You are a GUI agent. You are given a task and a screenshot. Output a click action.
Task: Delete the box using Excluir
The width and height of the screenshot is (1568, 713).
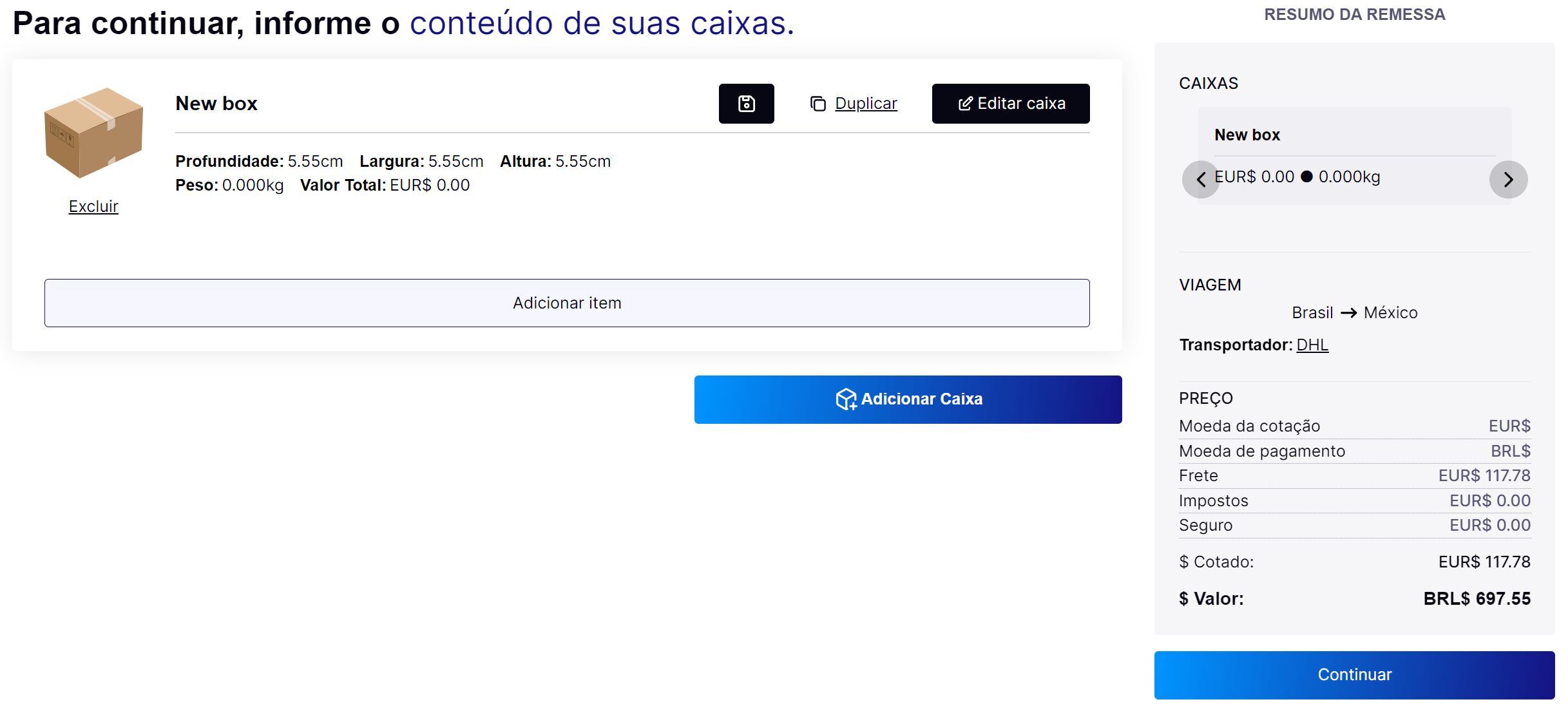pos(93,207)
